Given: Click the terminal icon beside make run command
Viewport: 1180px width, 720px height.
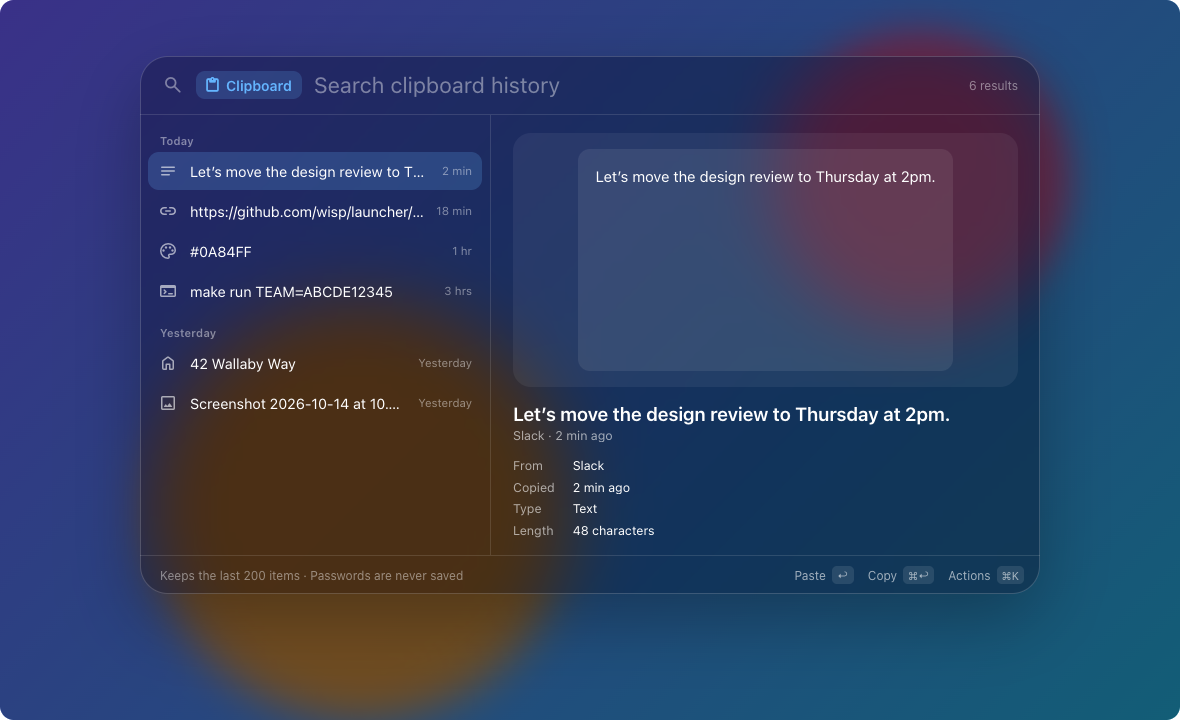Looking at the screenshot, I should point(168,291).
